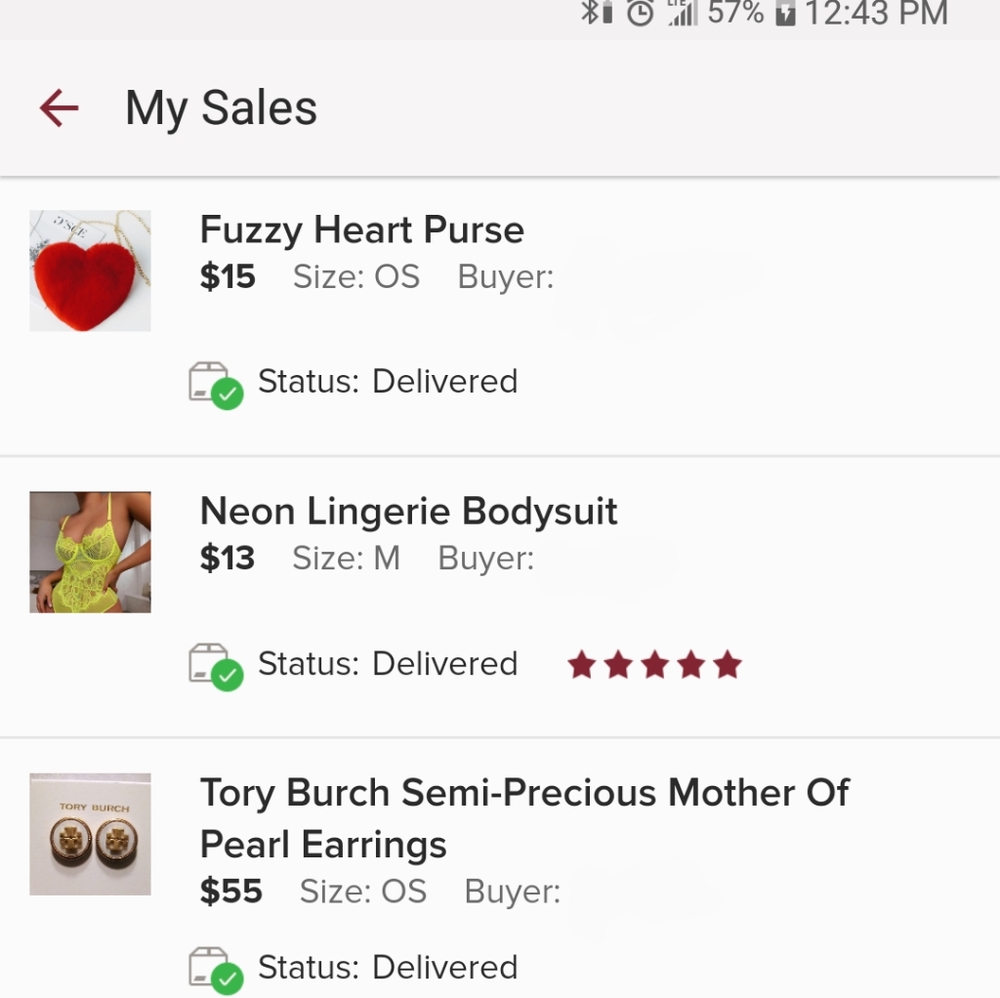
Task: Tap the neon bodysuit product photo
Action: point(90,551)
